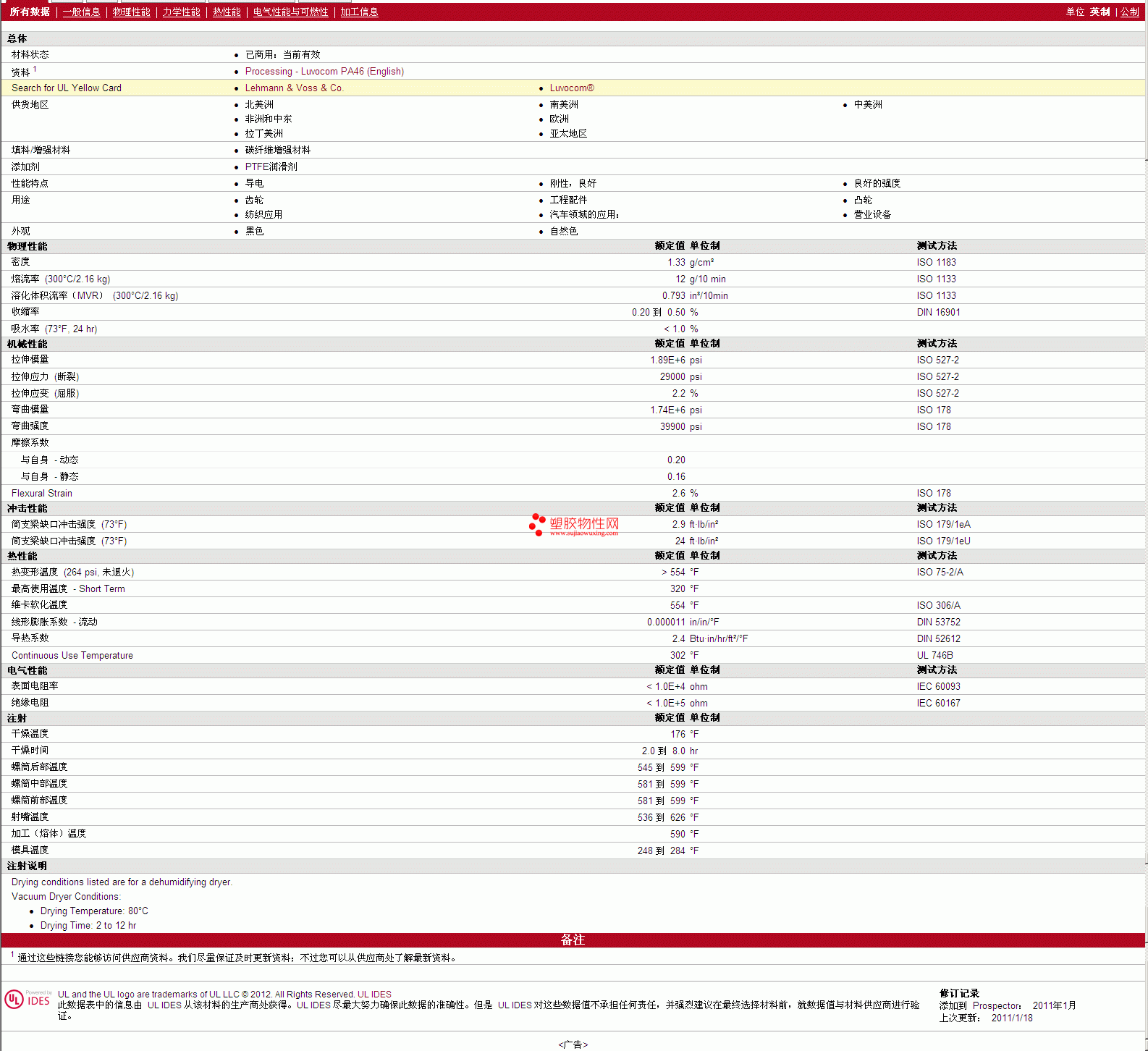
Task: Switch to the 所有数据 tab
Action: [30, 12]
